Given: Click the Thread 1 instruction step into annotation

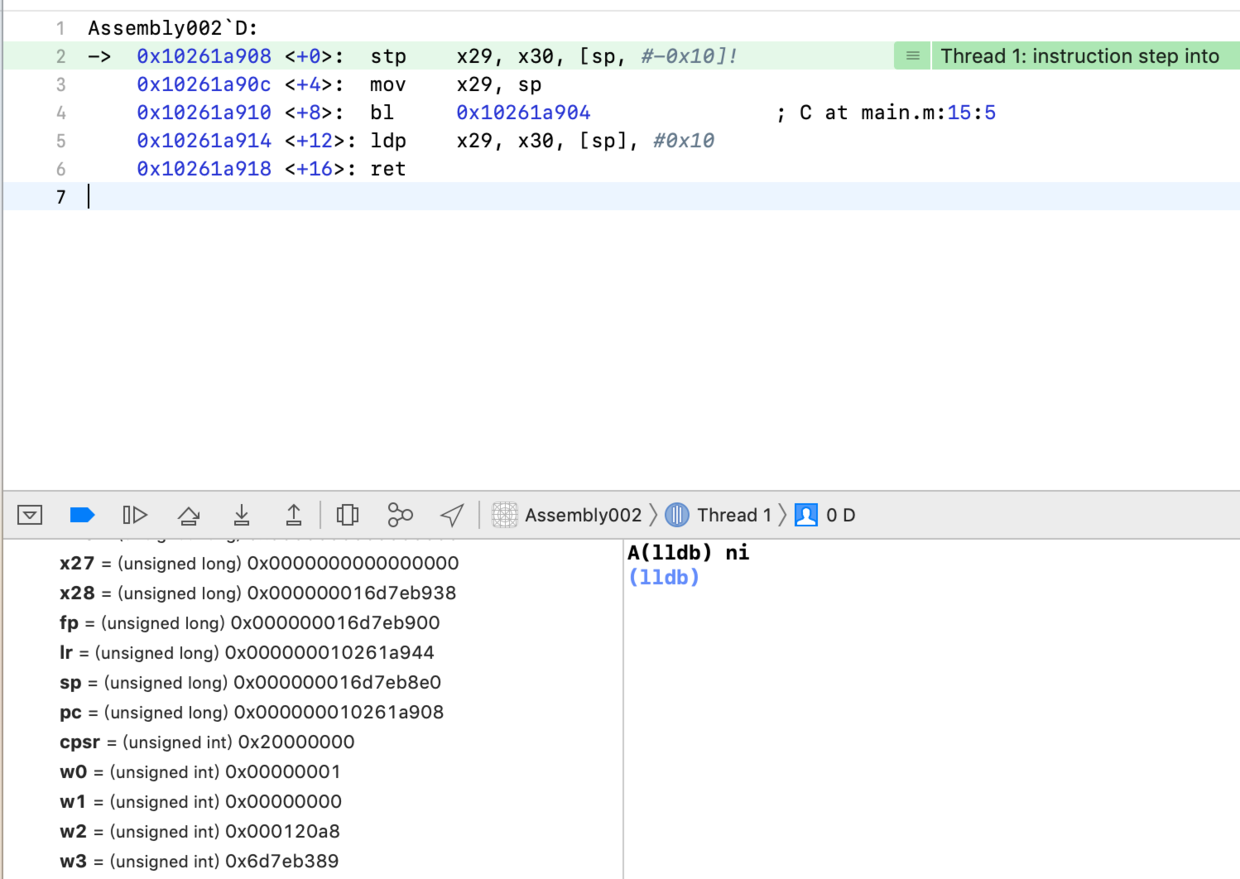Looking at the screenshot, I should (1080, 56).
